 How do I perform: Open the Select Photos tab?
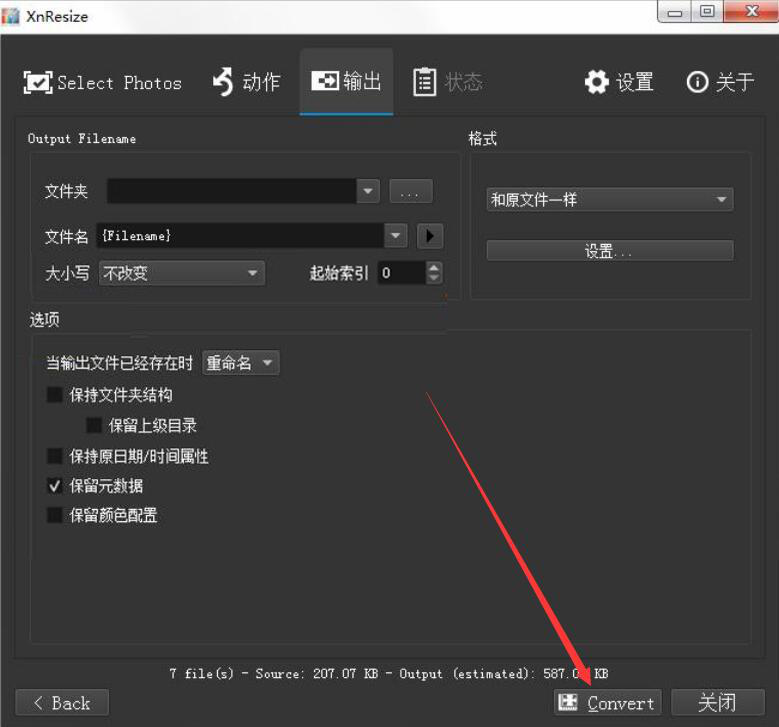pyautogui.click(x=103, y=82)
